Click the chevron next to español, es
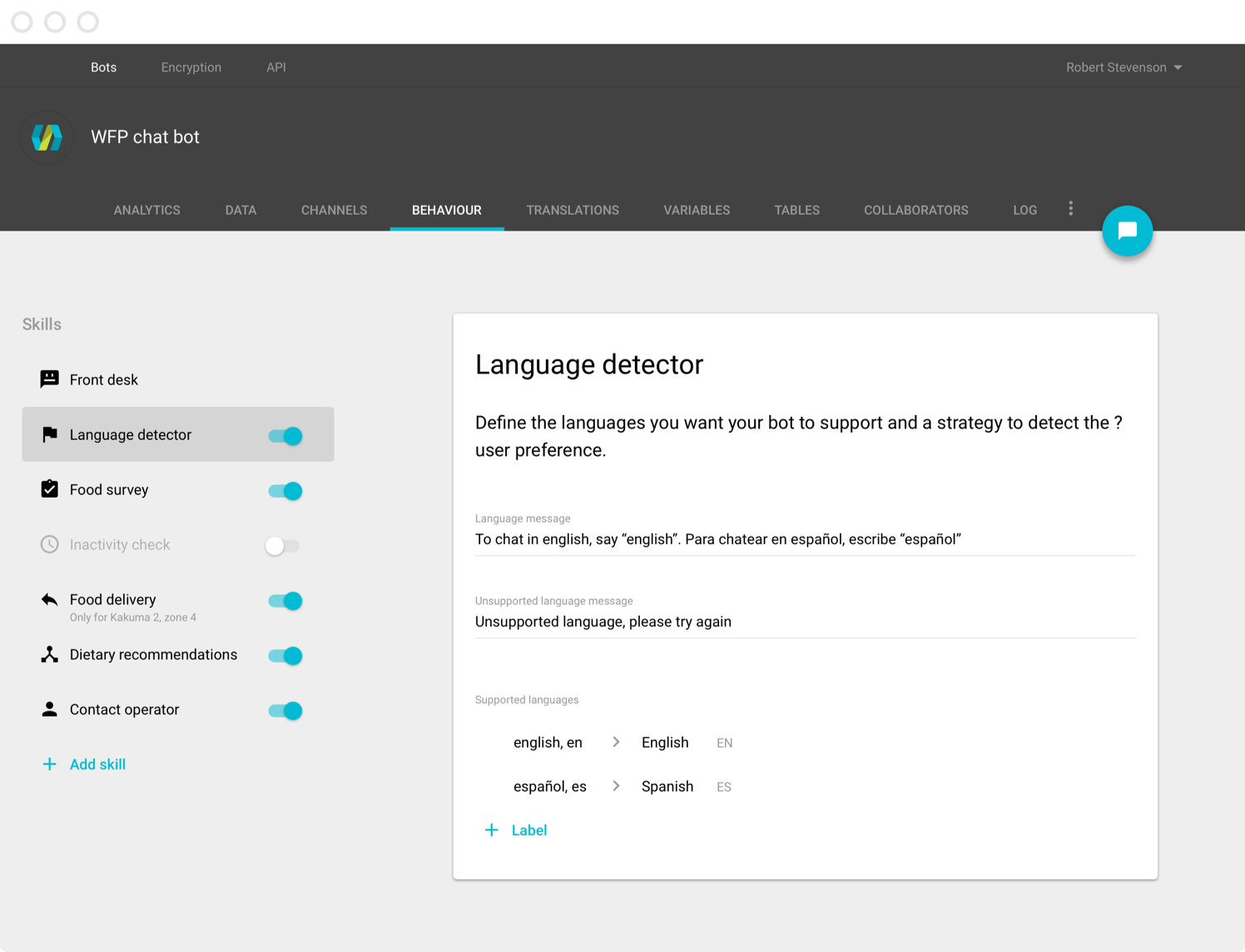1245x952 pixels. click(616, 786)
